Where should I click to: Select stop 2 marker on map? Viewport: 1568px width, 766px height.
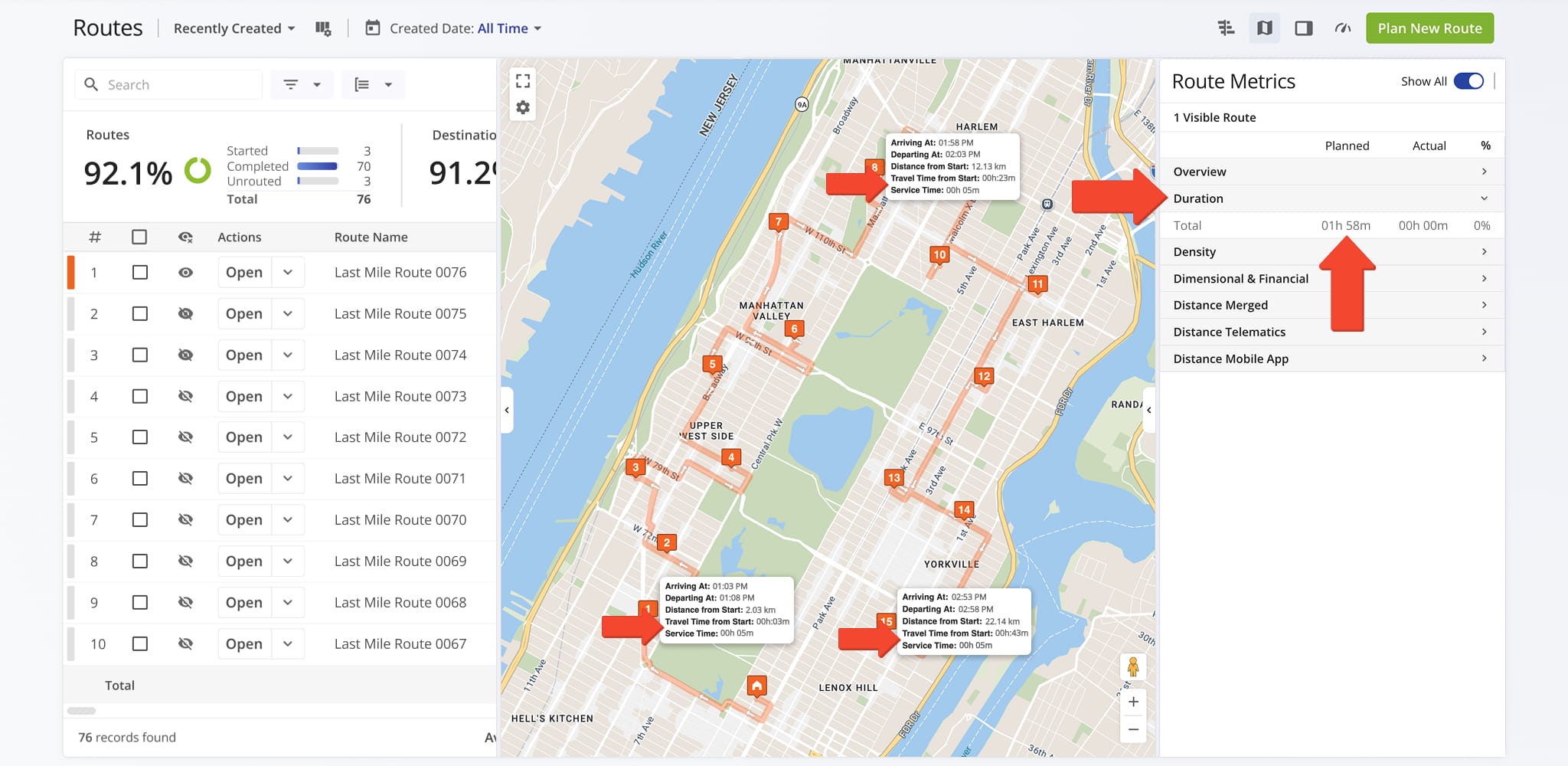[x=667, y=543]
